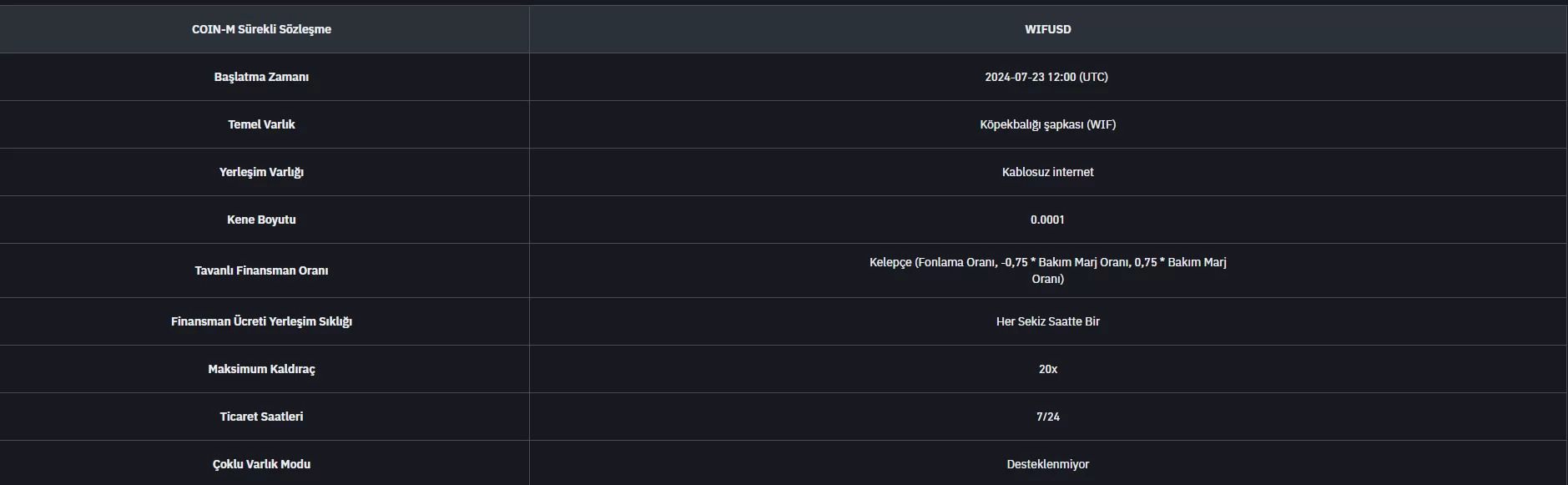Screen dimensions: 1568x485
Task: Click the Yerleşim Varlığı label
Action: coord(261,172)
